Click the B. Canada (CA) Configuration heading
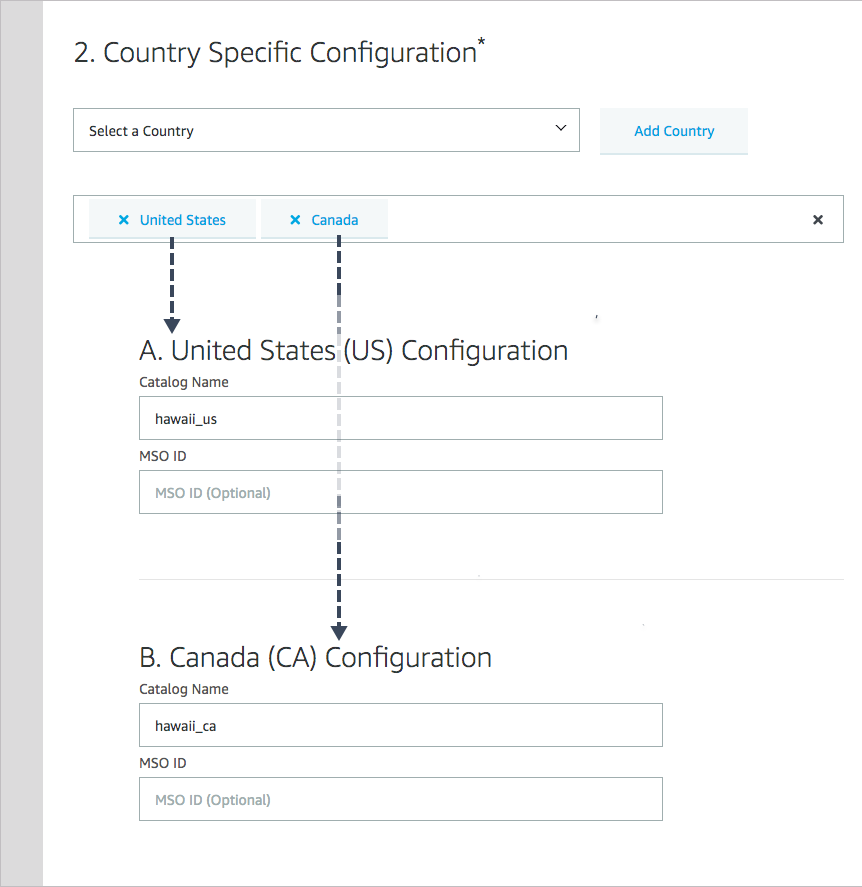 pyautogui.click(x=316, y=658)
